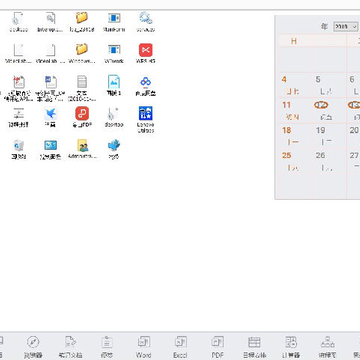
Task: Open the document-with-arrow tool in bottom bar
Action: tap(70, 342)
